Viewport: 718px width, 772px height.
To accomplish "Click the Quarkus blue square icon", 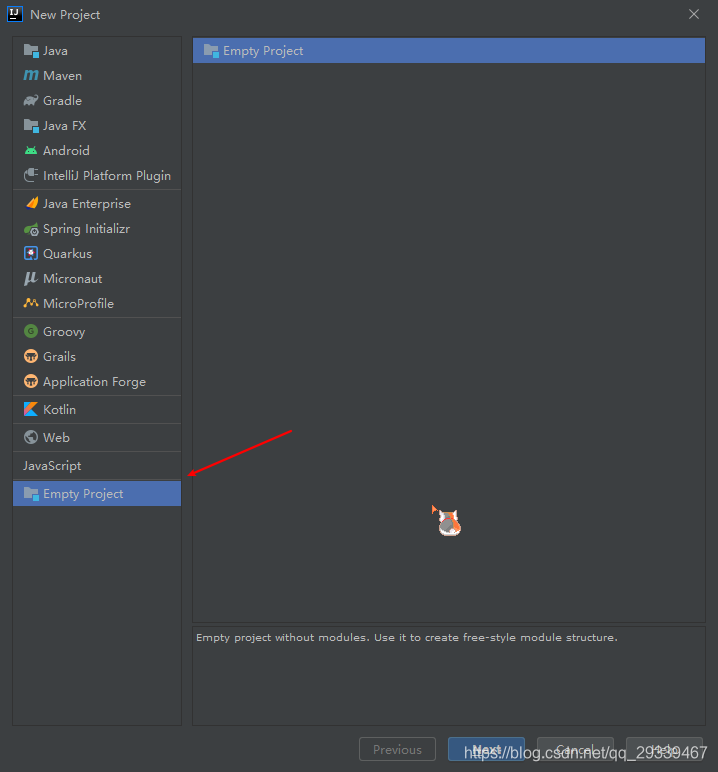I will click(x=31, y=254).
